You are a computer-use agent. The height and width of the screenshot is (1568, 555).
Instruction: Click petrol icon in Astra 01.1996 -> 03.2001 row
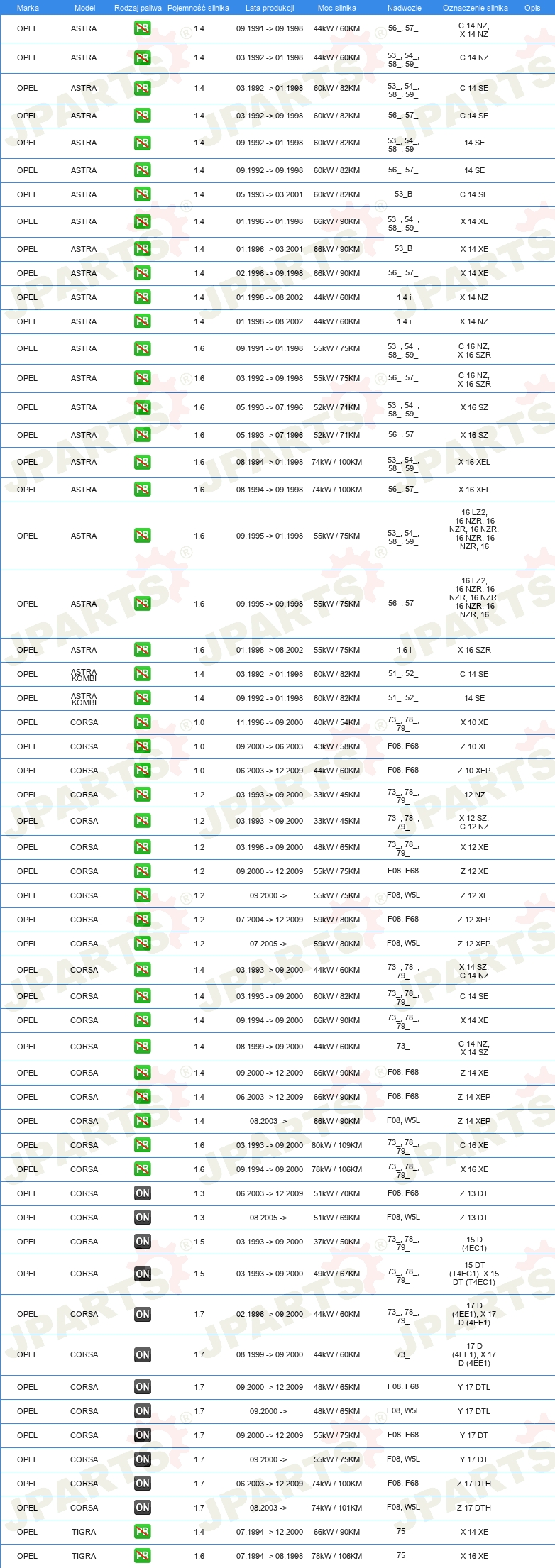(x=143, y=249)
